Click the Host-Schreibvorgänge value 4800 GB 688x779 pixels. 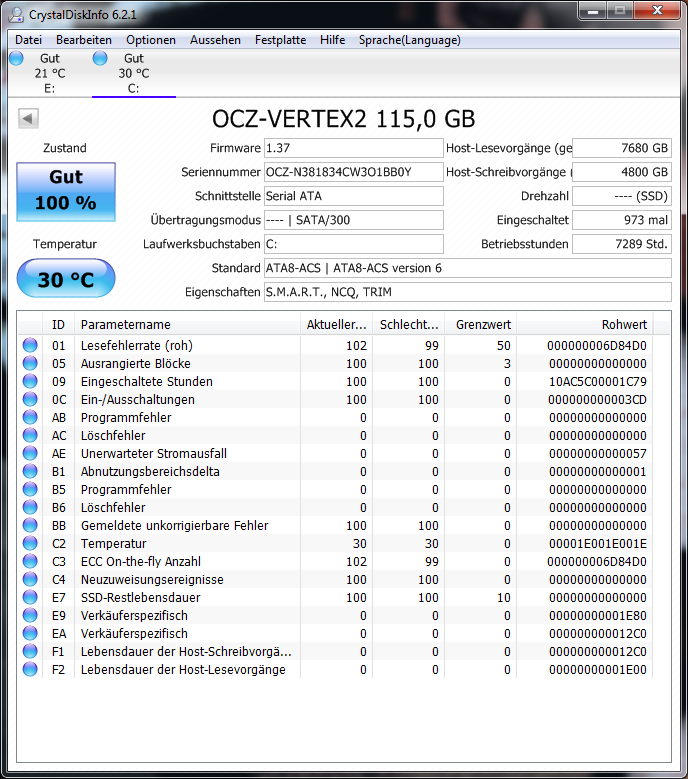pyautogui.click(x=622, y=172)
